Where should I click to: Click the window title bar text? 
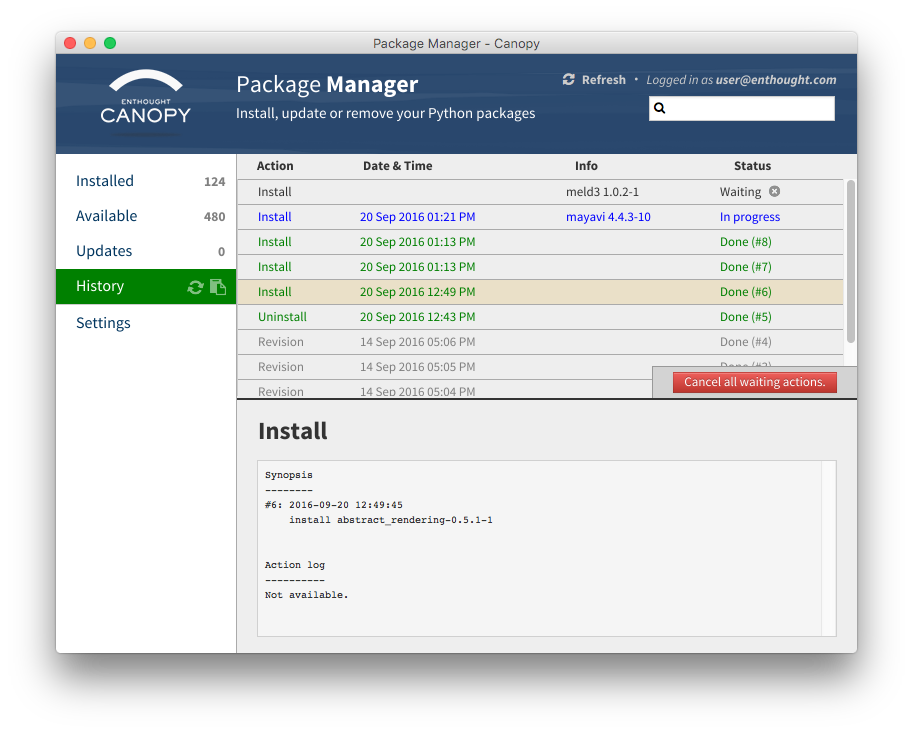pyautogui.click(x=456, y=44)
